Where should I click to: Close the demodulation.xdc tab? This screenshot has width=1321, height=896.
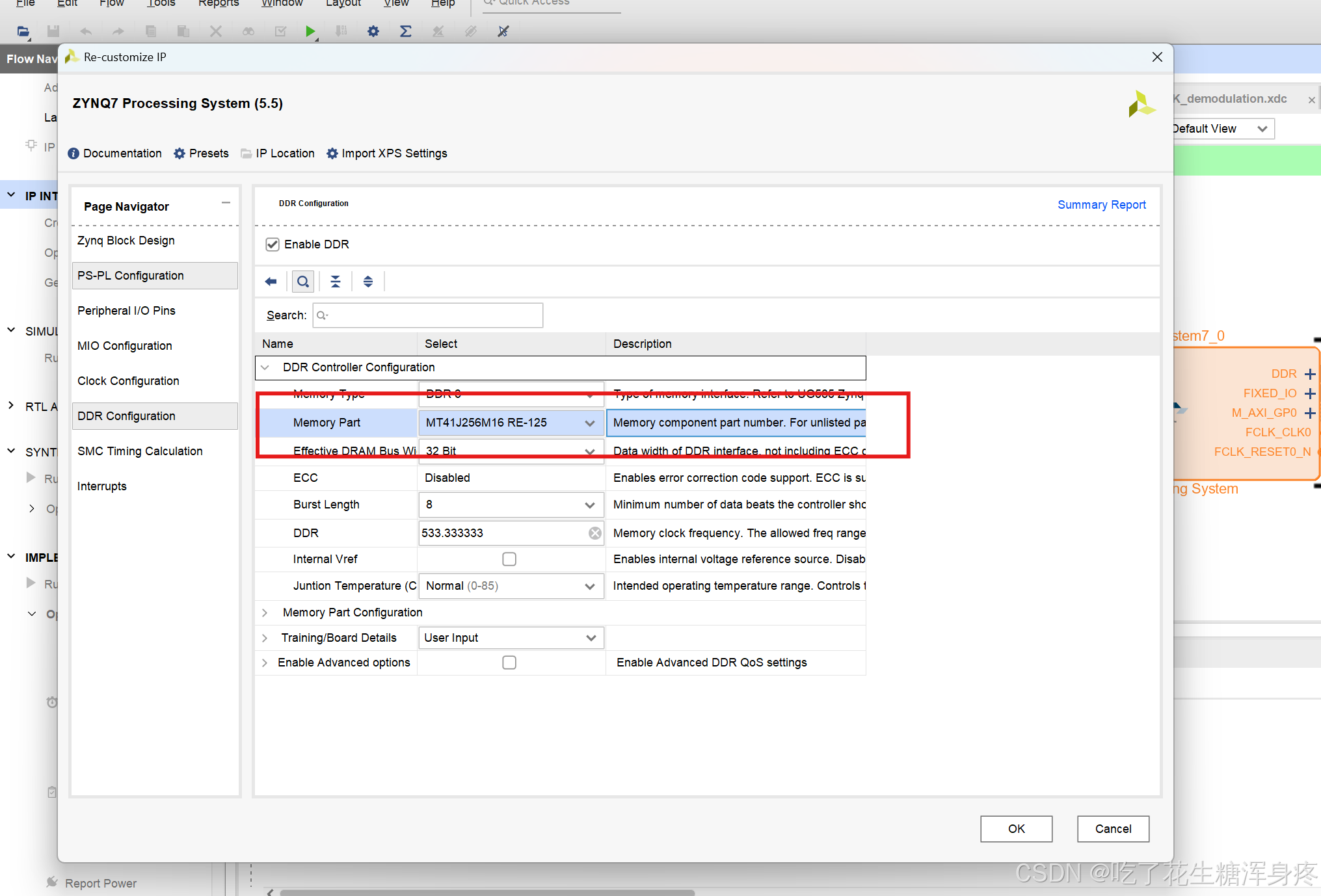coord(1312,99)
